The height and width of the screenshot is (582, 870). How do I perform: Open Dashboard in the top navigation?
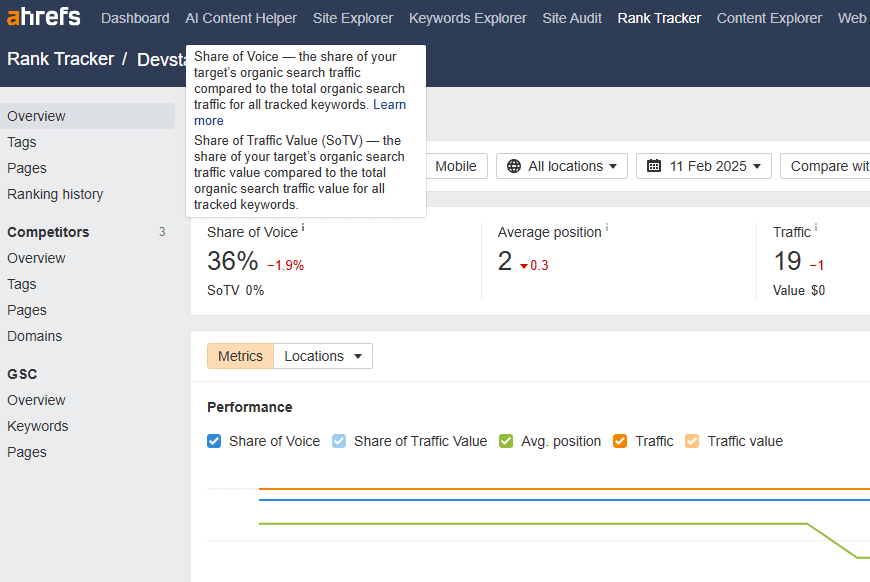click(135, 18)
